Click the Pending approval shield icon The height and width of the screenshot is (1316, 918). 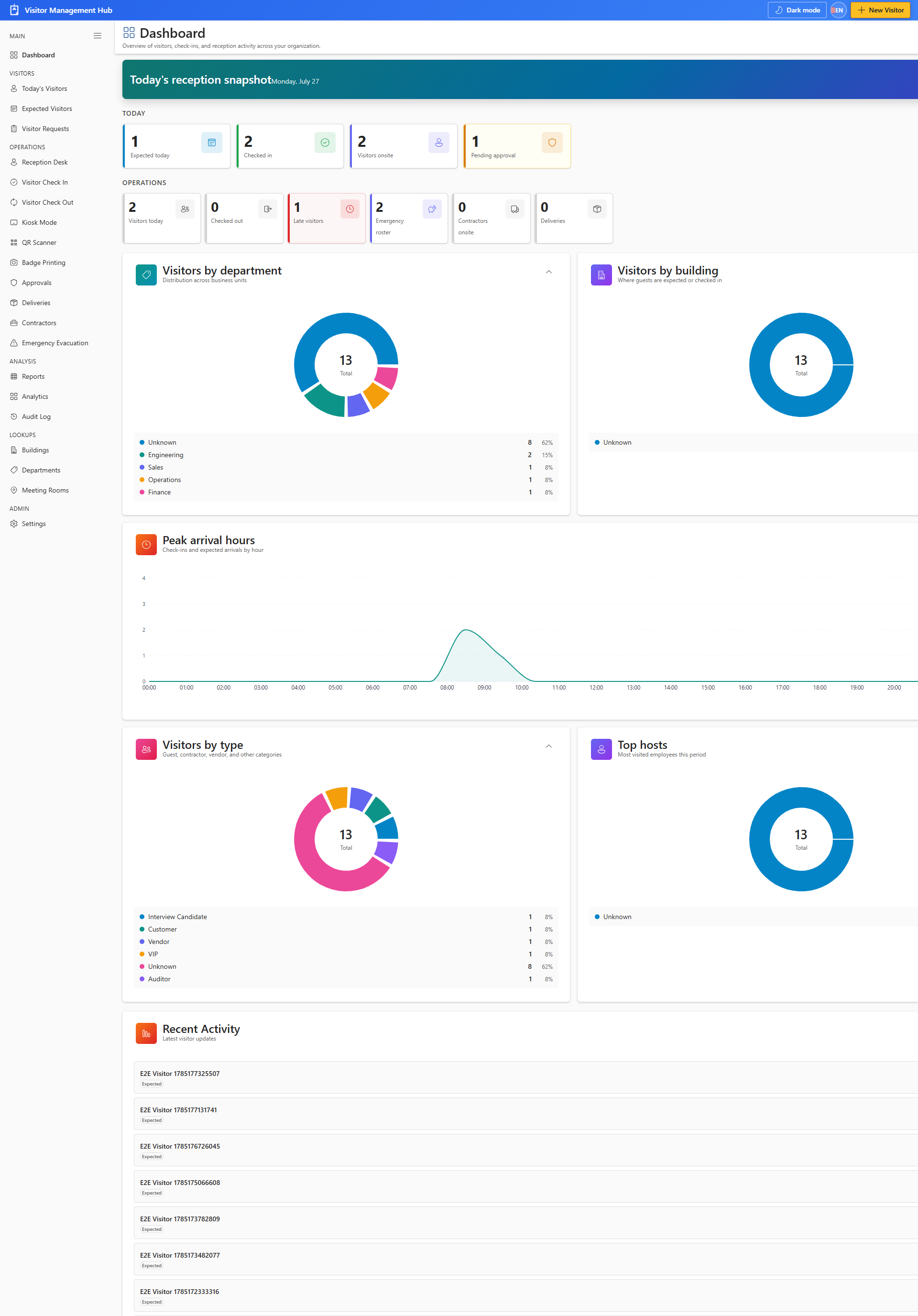pos(552,143)
